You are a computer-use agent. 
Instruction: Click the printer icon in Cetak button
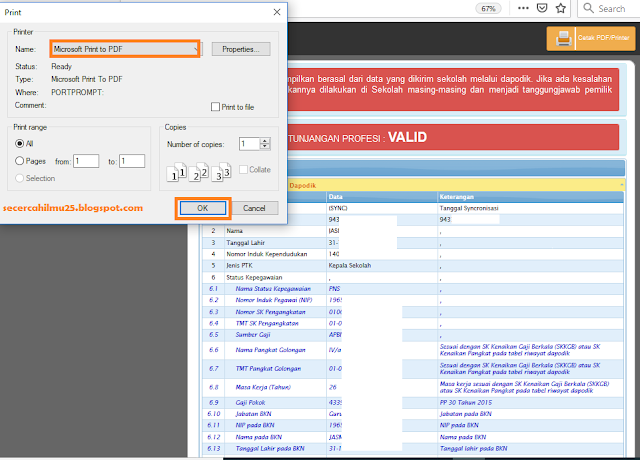pyautogui.click(x=563, y=39)
